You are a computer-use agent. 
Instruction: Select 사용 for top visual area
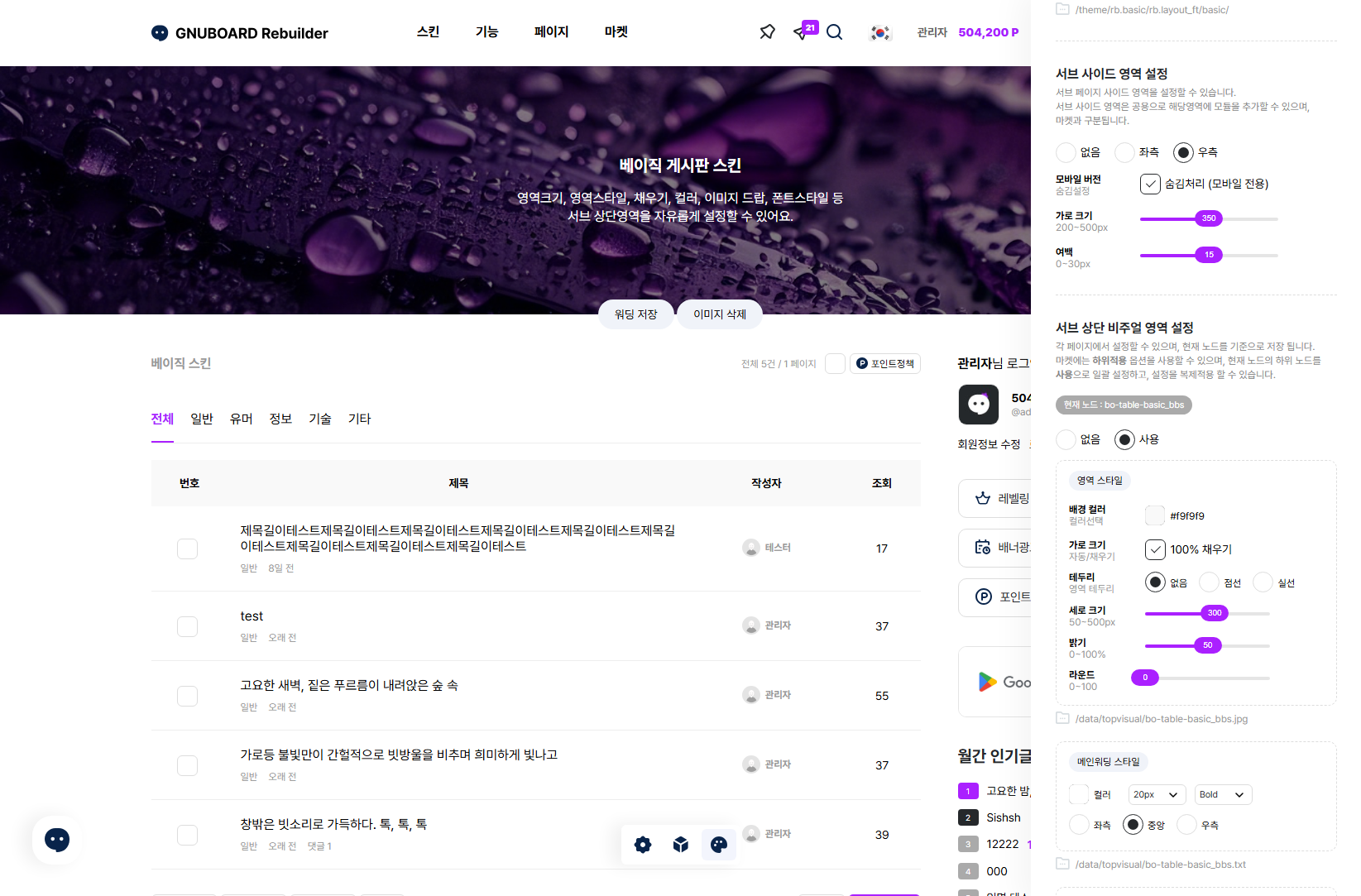[x=1125, y=439]
